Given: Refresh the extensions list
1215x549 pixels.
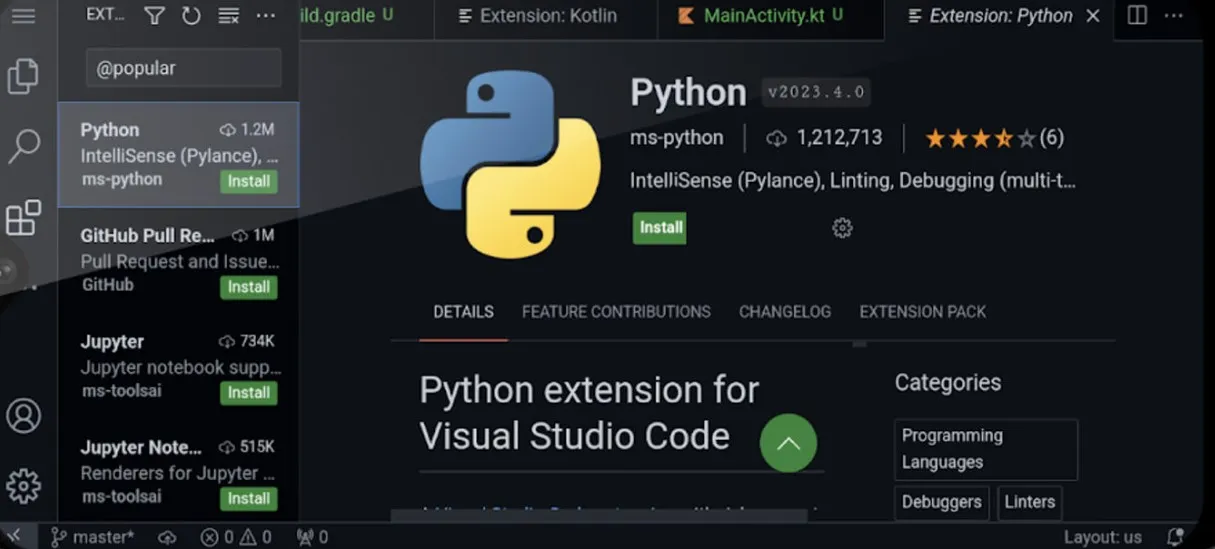Looking at the screenshot, I should point(191,15).
